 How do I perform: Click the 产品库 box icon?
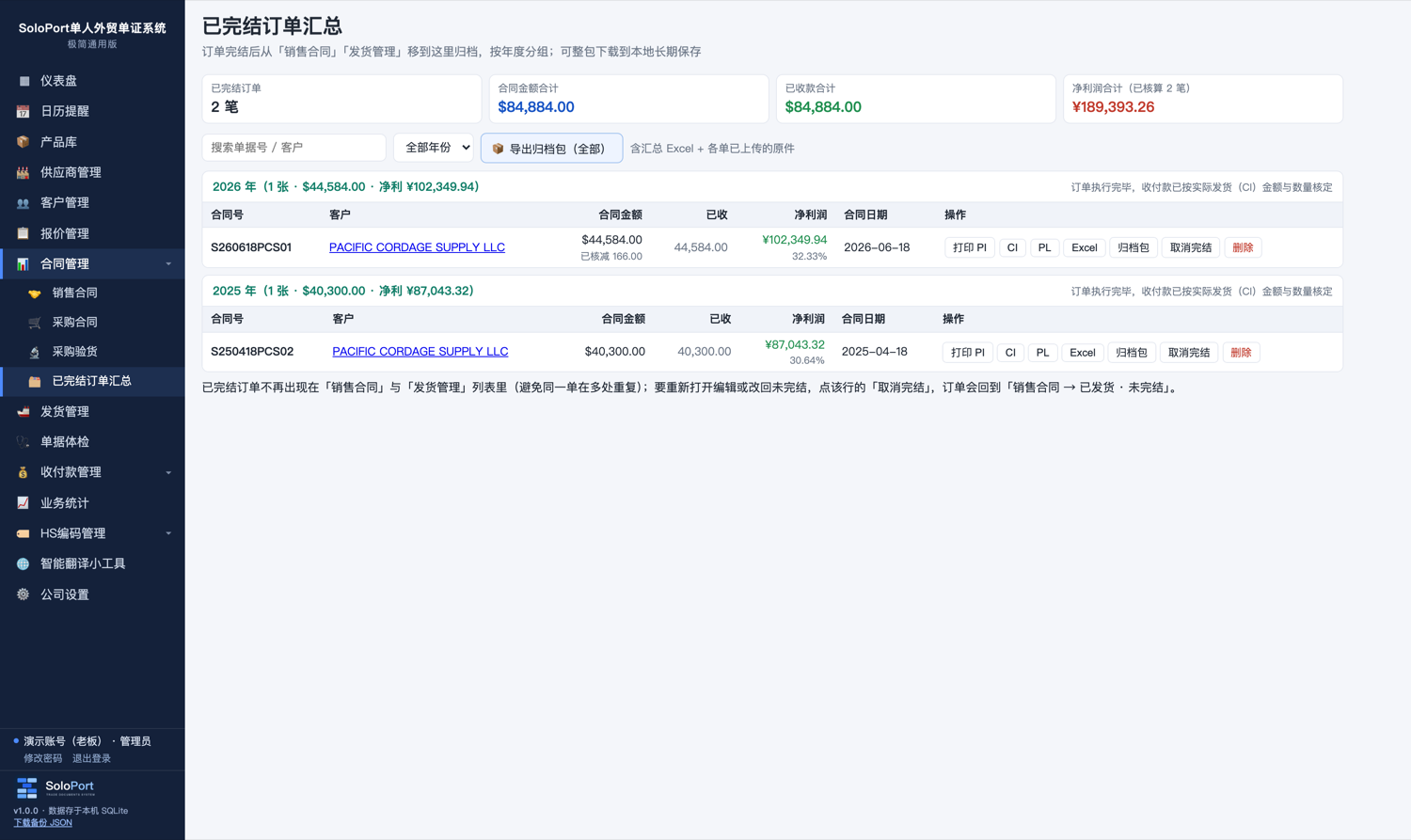[x=24, y=142]
